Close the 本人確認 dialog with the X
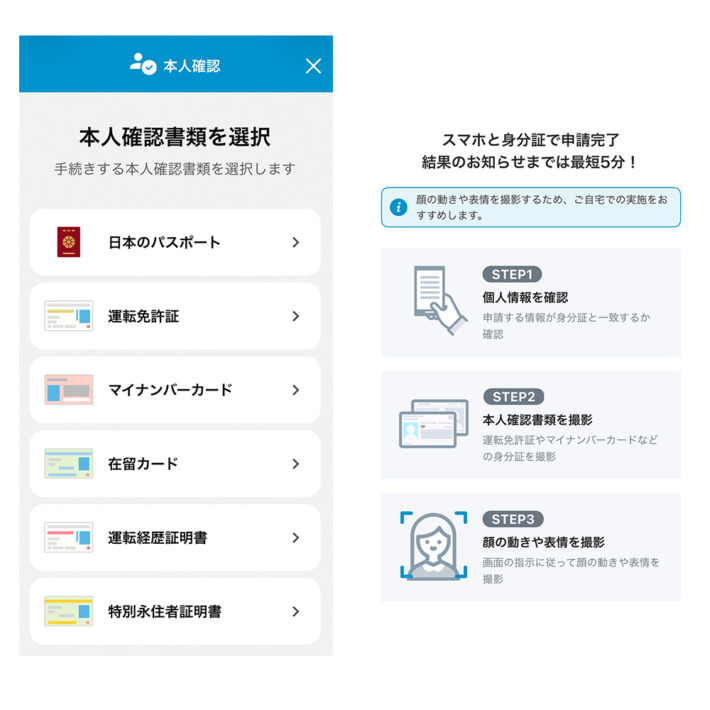The image size is (710, 710). click(313, 66)
